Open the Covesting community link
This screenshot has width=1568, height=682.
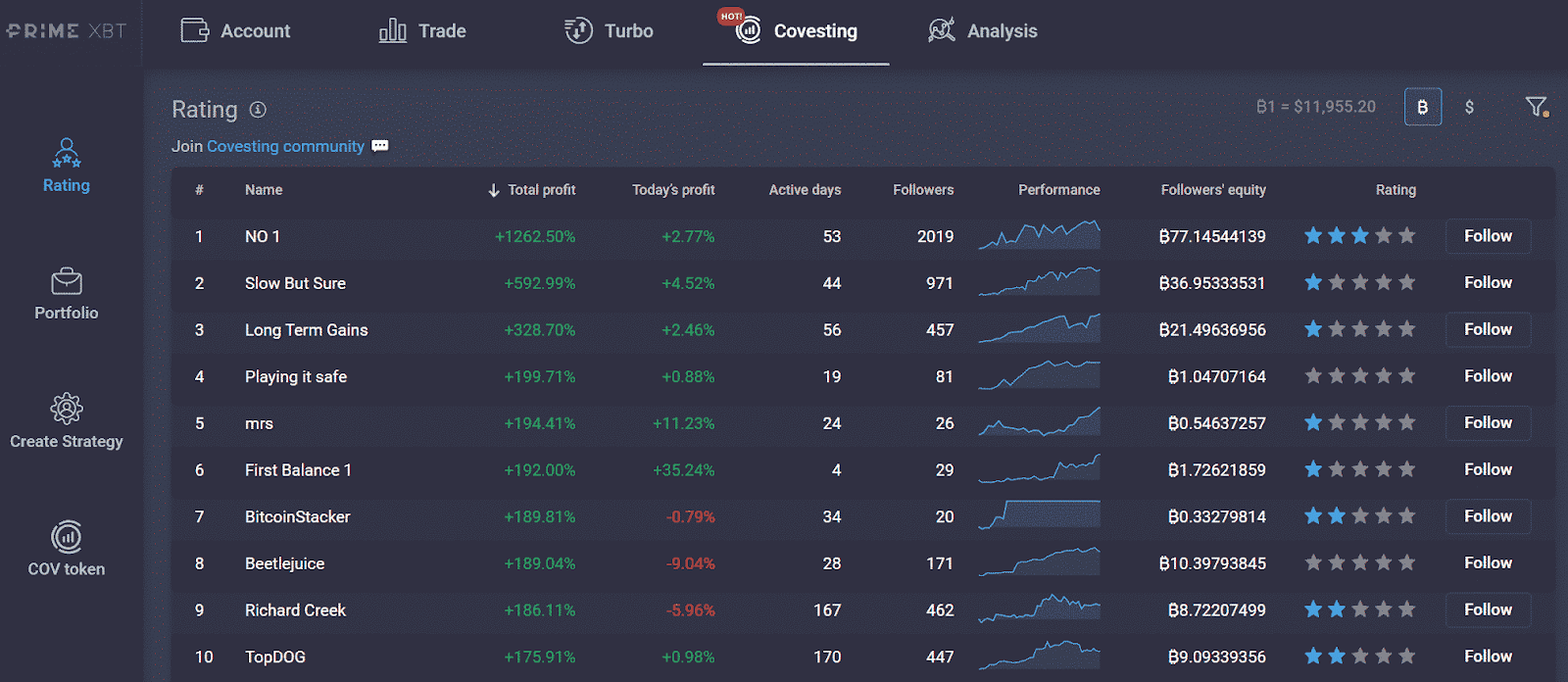(285, 146)
